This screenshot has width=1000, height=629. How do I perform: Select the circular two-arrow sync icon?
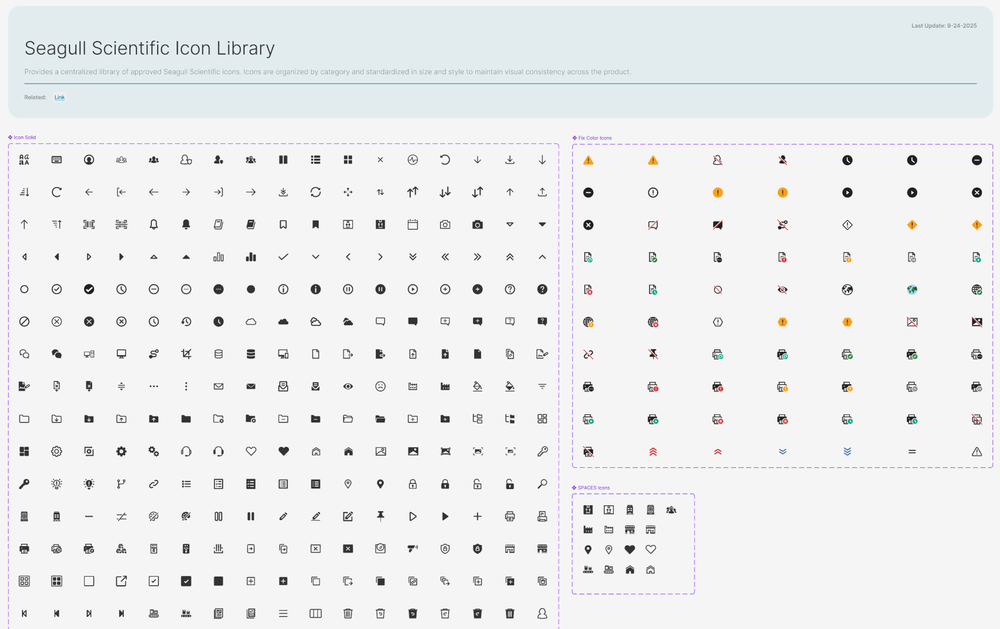click(316, 192)
